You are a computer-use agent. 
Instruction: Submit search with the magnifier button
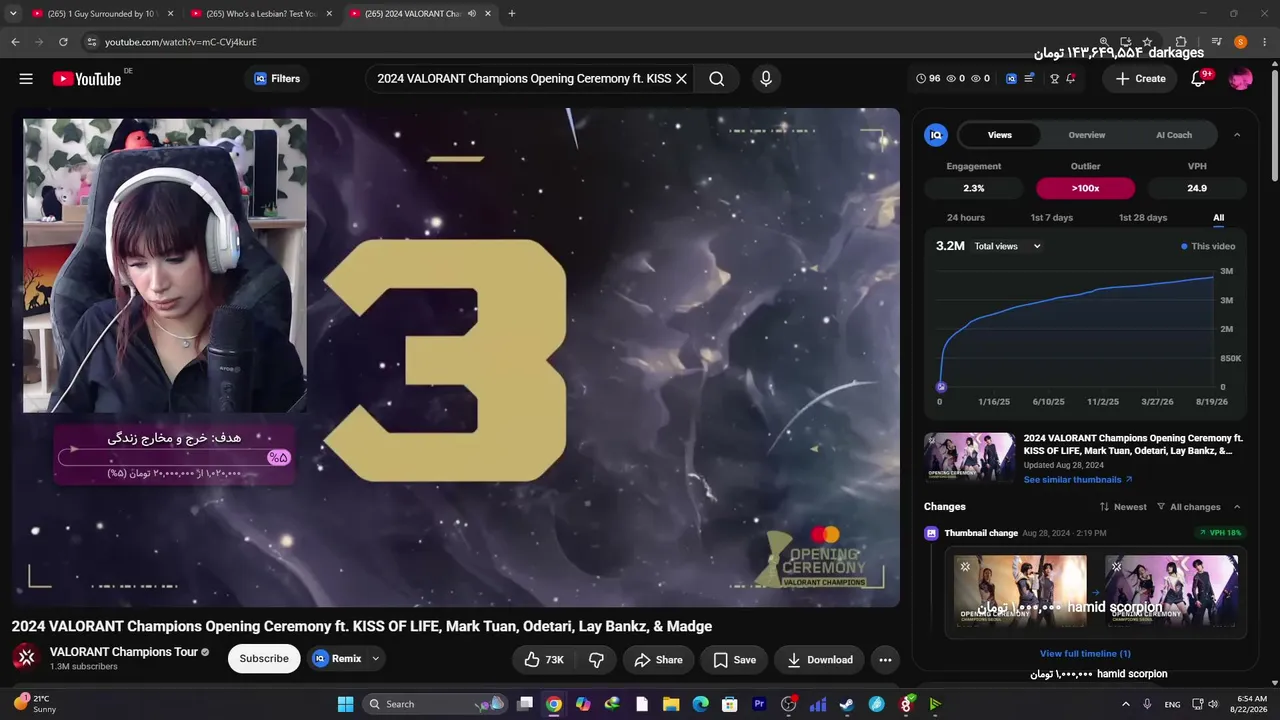717,79
